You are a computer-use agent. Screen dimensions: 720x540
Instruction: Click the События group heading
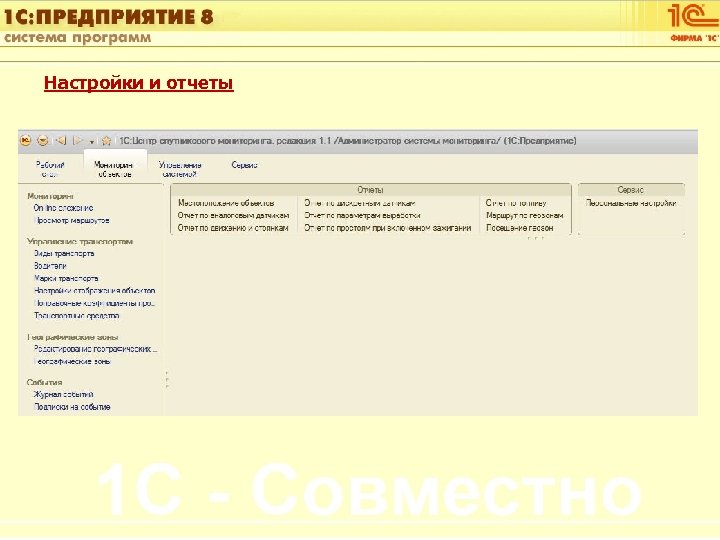[x=45, y=382]
